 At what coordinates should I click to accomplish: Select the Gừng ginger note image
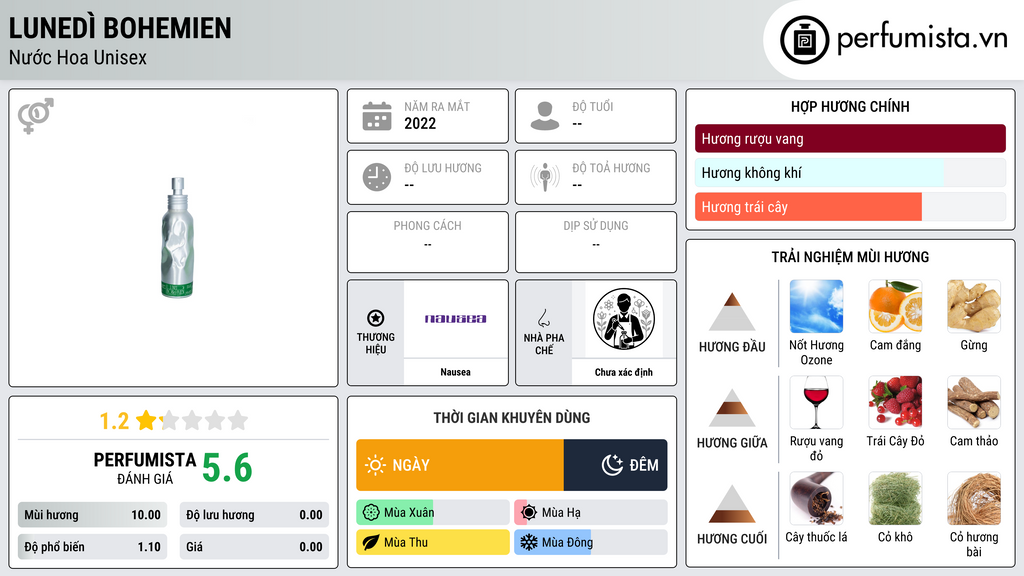coord(974,306)
